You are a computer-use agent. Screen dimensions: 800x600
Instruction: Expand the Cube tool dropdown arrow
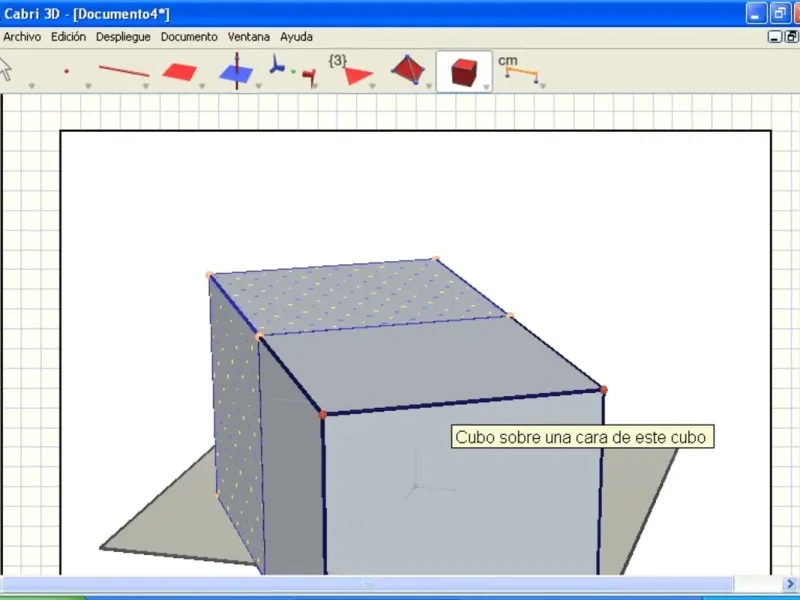[x=486, y=87]
